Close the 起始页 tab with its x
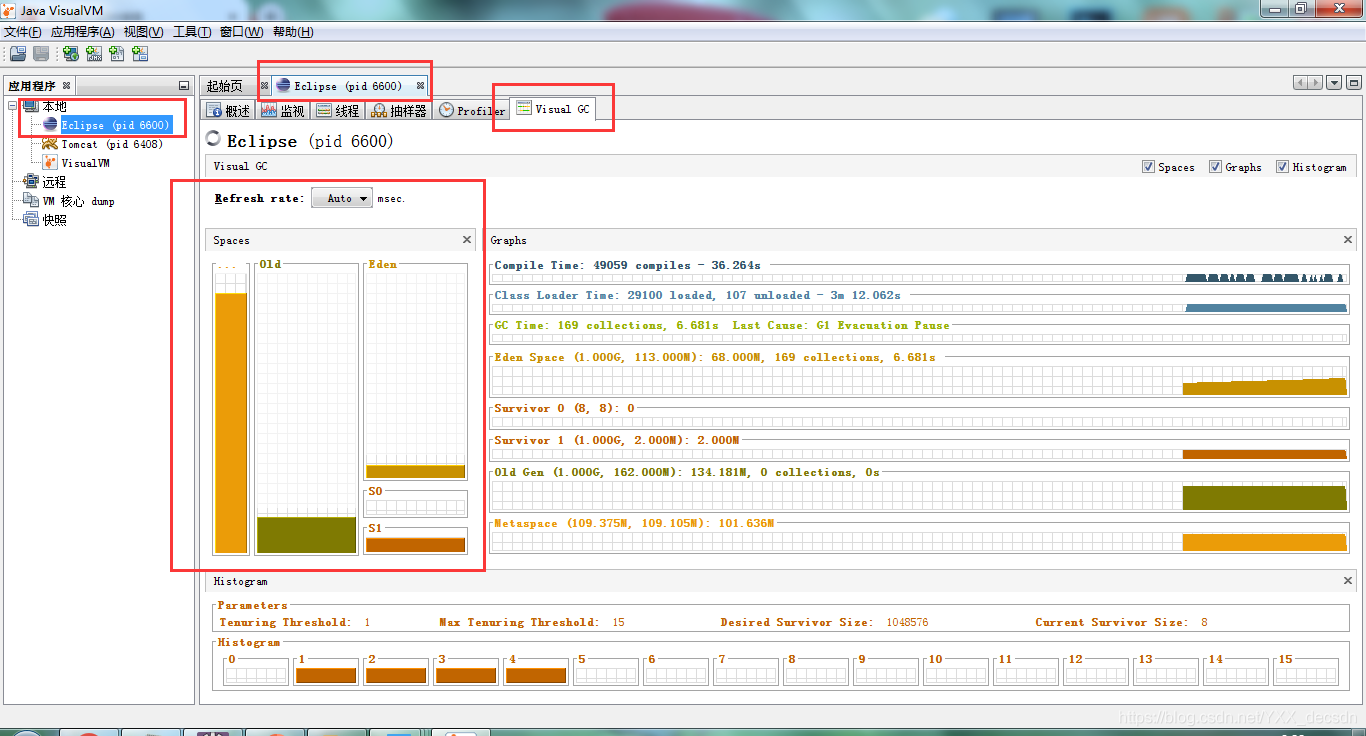Image resolution: width=1366 pixels, height=736 pixels. click(264, 86)
